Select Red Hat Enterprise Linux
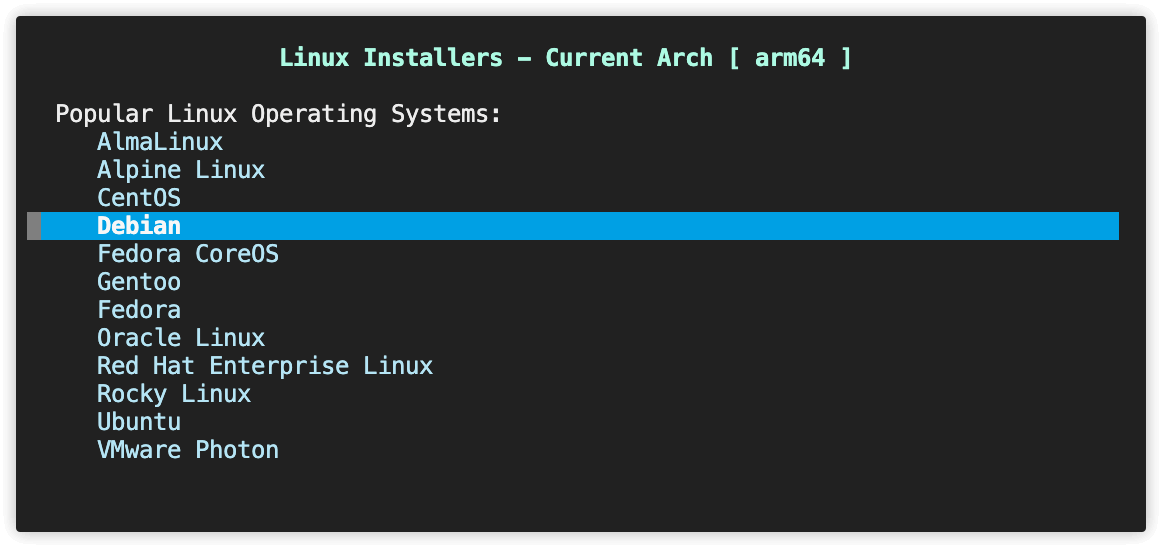The image size is (1162, 548). (265, 366)
